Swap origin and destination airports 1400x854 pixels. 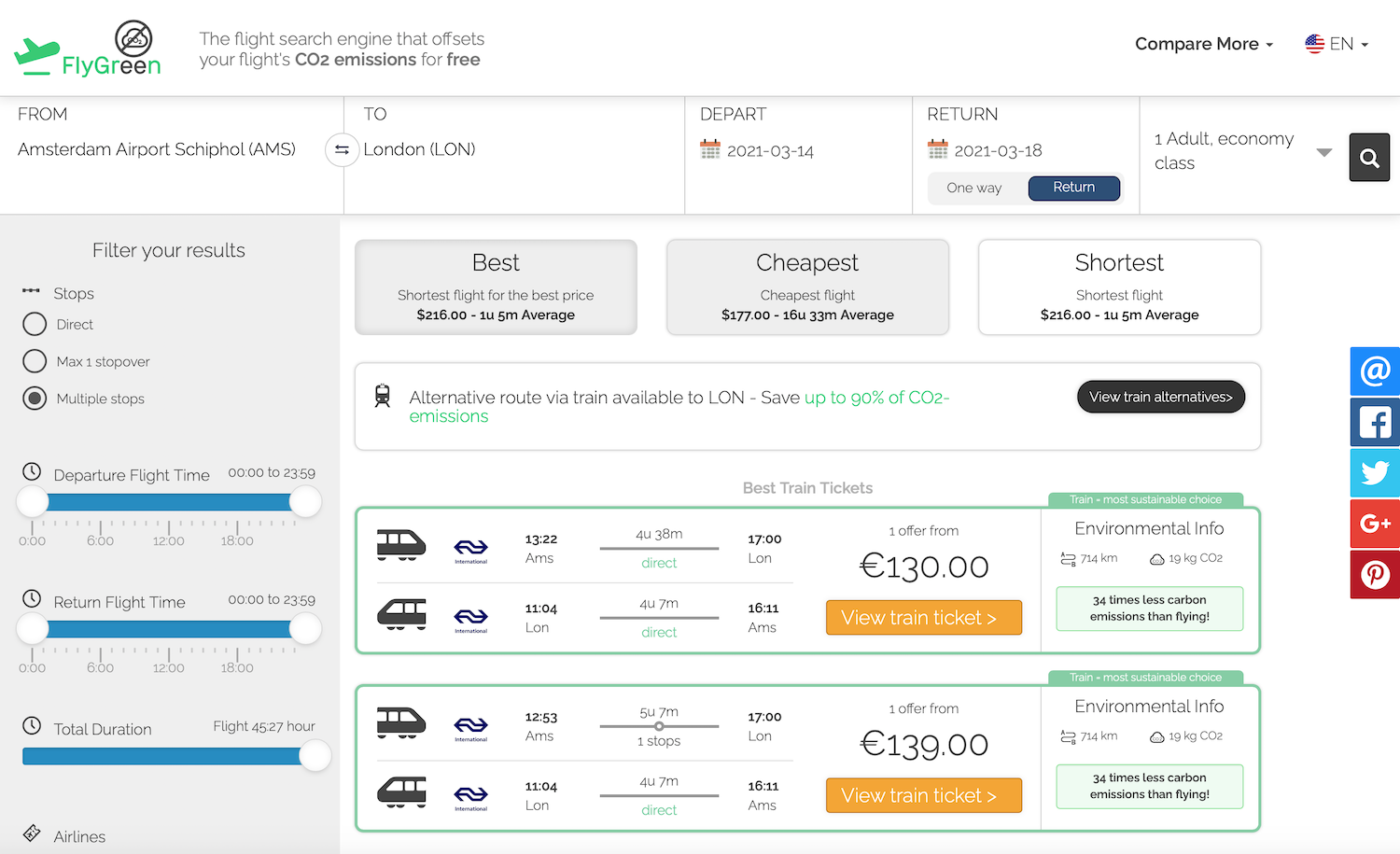(342, 150)
